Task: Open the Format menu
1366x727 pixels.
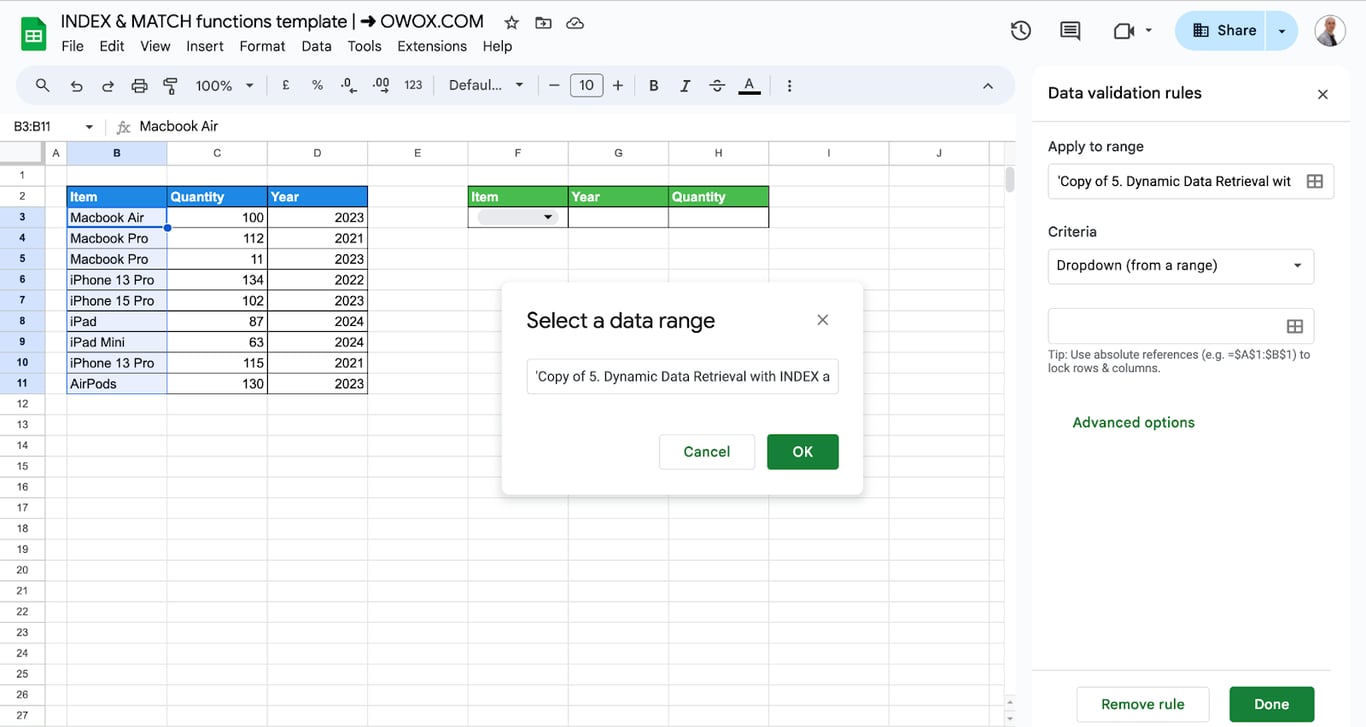Action: point(262,46)
